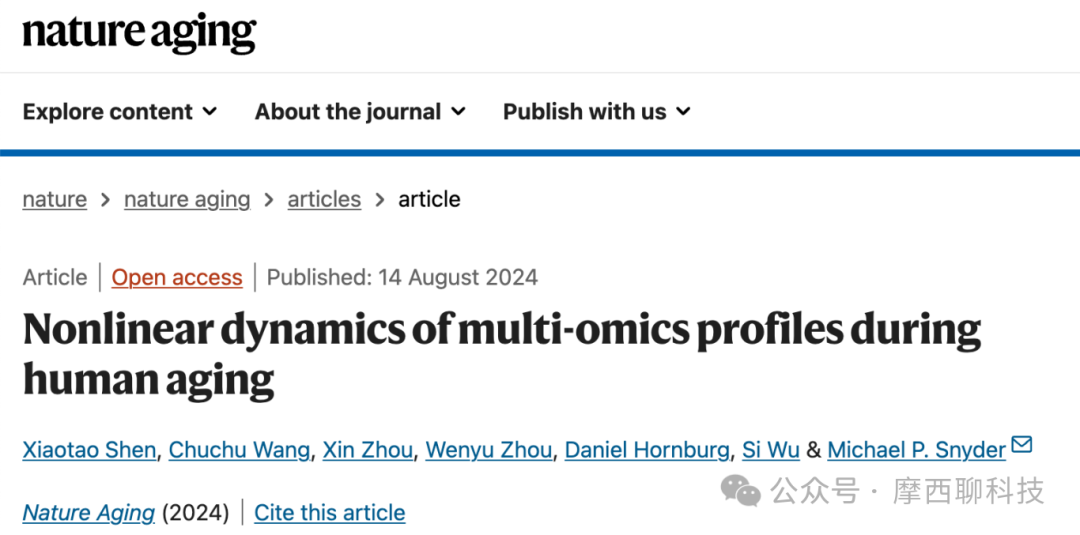Viewport: 1080px width, 535px height.
Task: Open the Explore content menu
Action: [x=120, y=112]
